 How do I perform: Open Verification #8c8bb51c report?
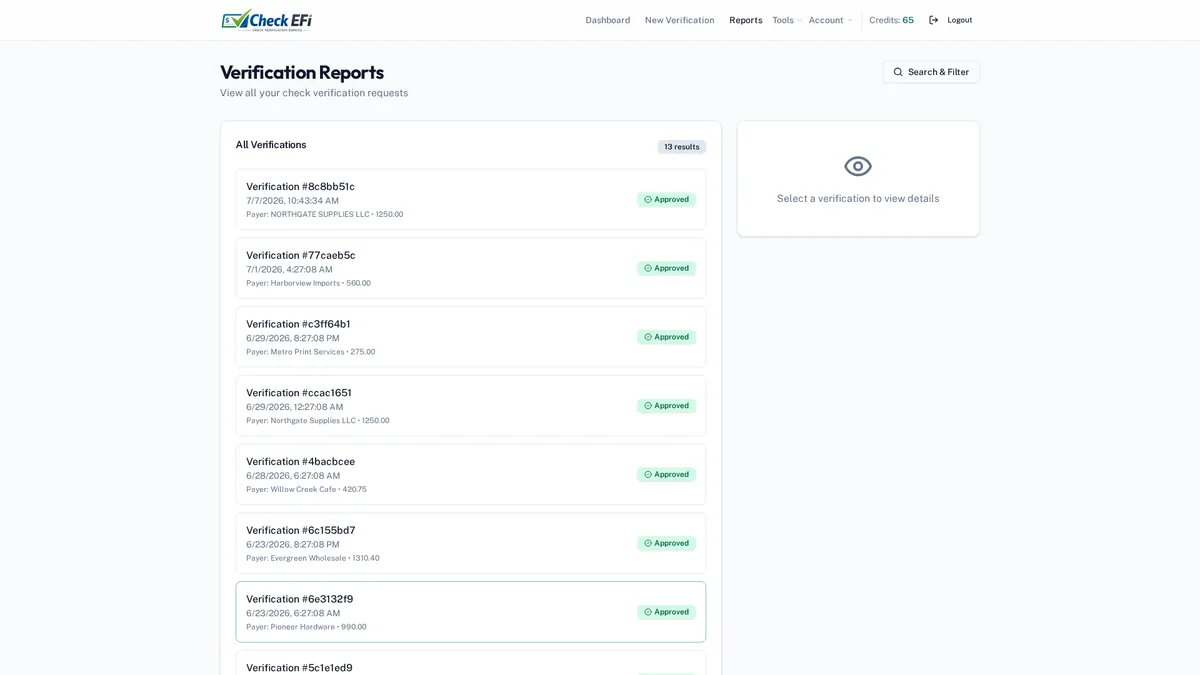pos(471,199)
